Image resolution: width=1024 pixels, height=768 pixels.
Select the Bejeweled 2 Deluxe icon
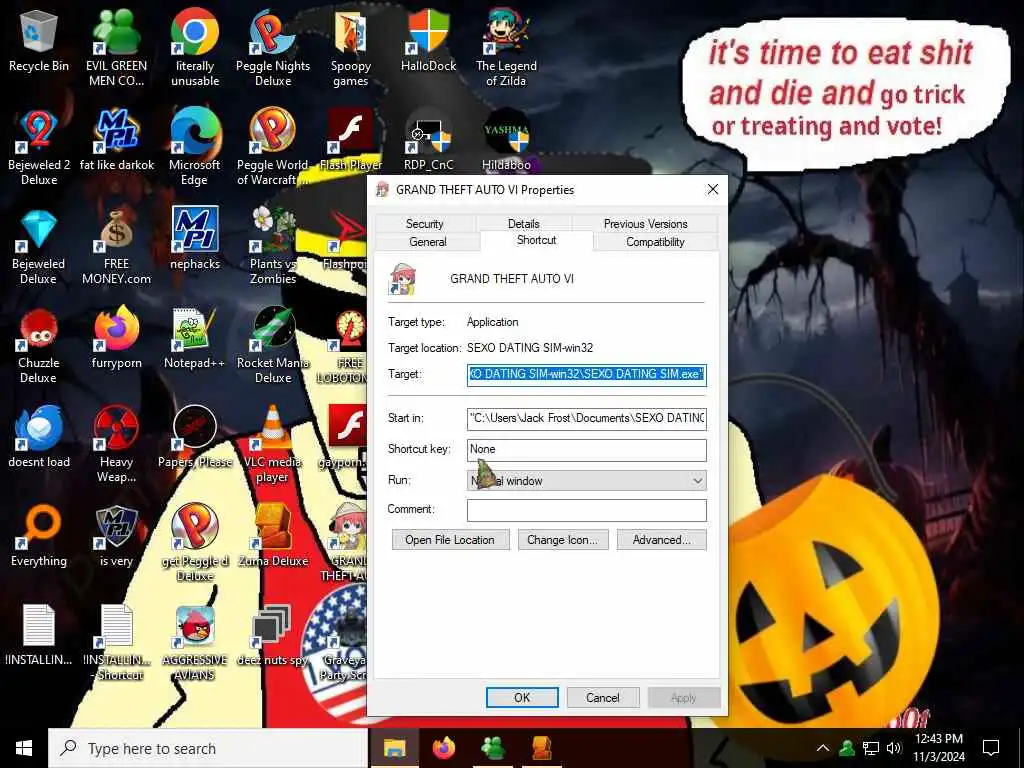point(39,146)
